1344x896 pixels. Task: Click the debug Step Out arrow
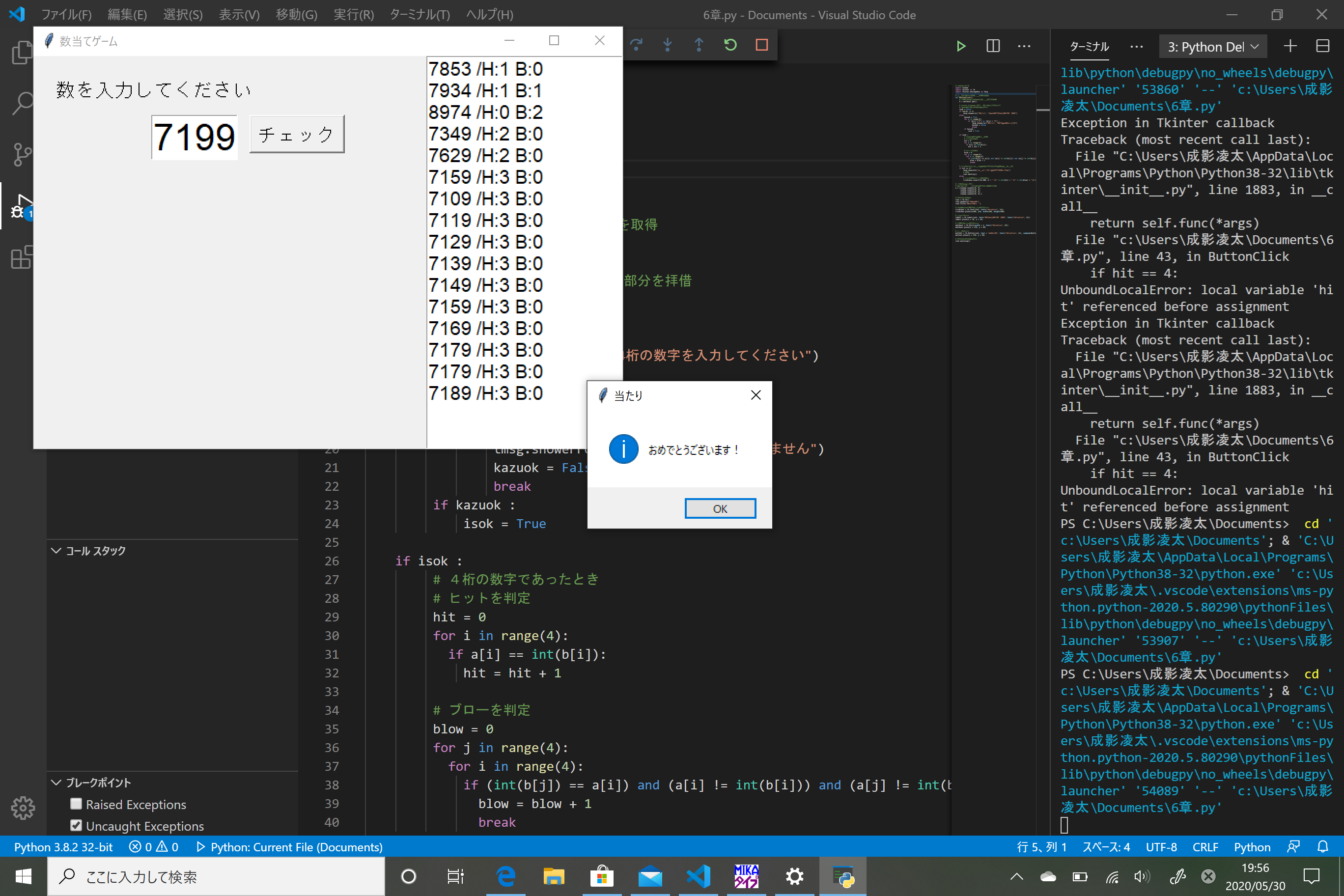click(699, 45)
